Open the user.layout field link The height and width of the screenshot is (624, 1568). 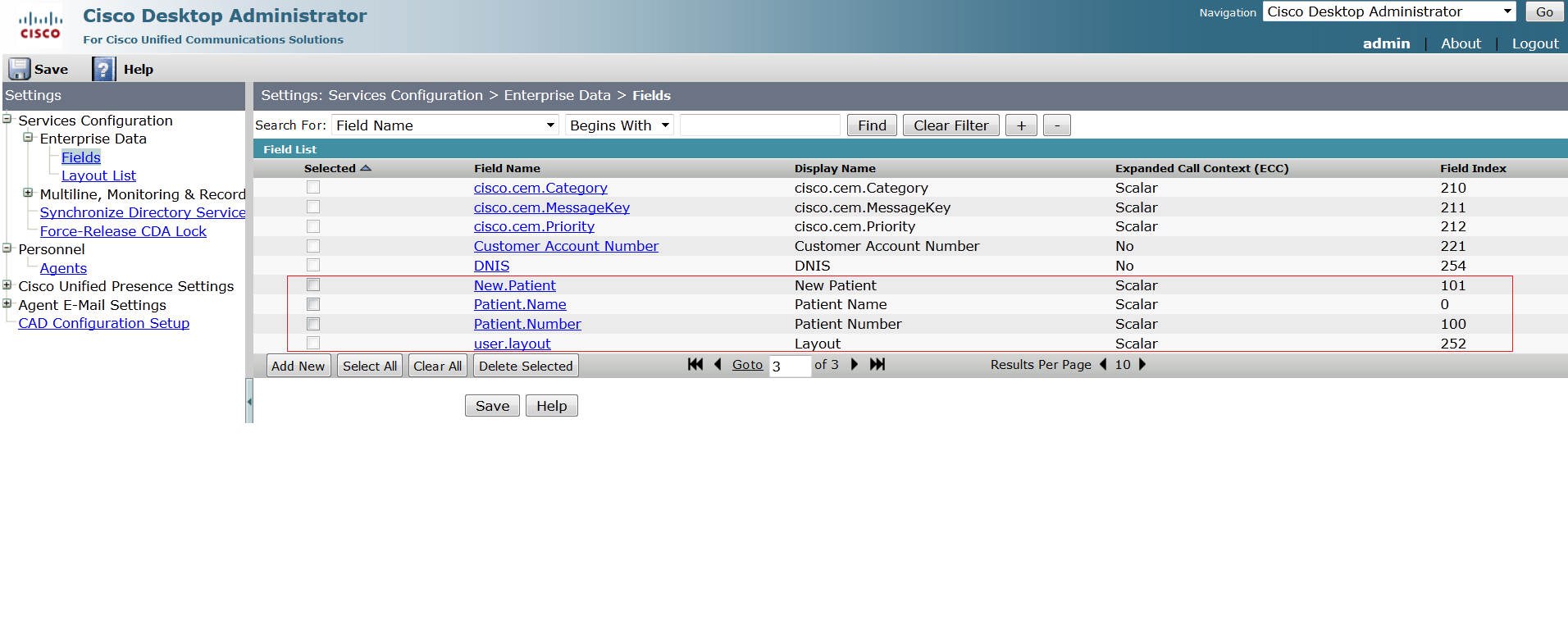pyautogui.click(x=512, y=344)
